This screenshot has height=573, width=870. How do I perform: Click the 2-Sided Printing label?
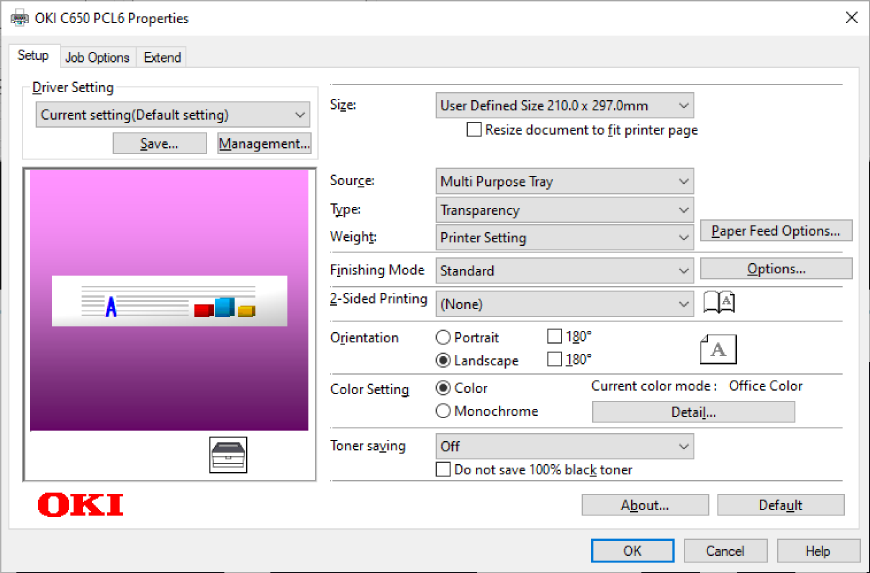[378, 299]
